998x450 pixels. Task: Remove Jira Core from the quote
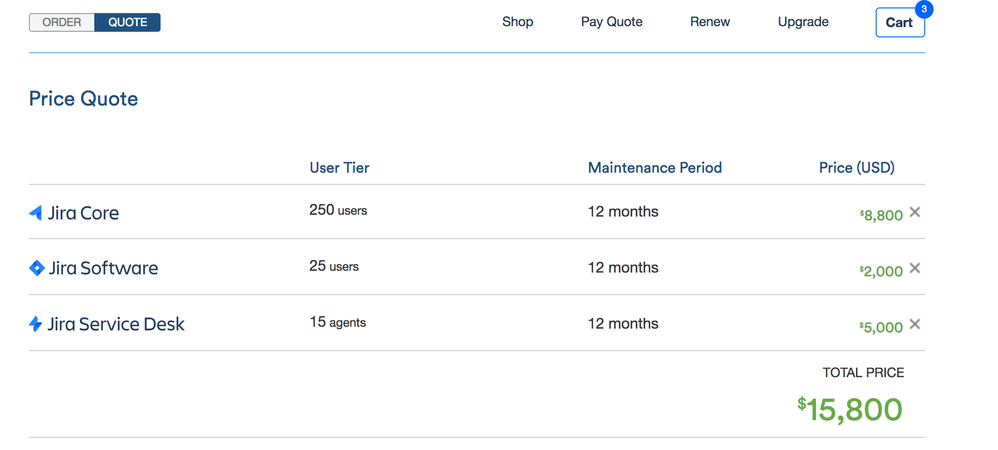(915, 212)
